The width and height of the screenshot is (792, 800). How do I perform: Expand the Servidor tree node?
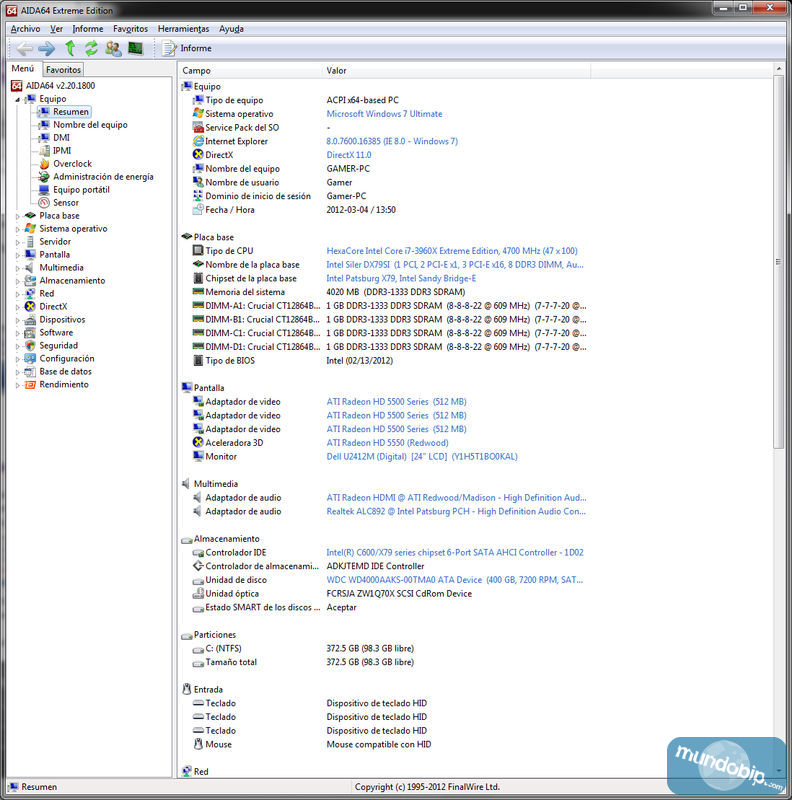point(17,242)
